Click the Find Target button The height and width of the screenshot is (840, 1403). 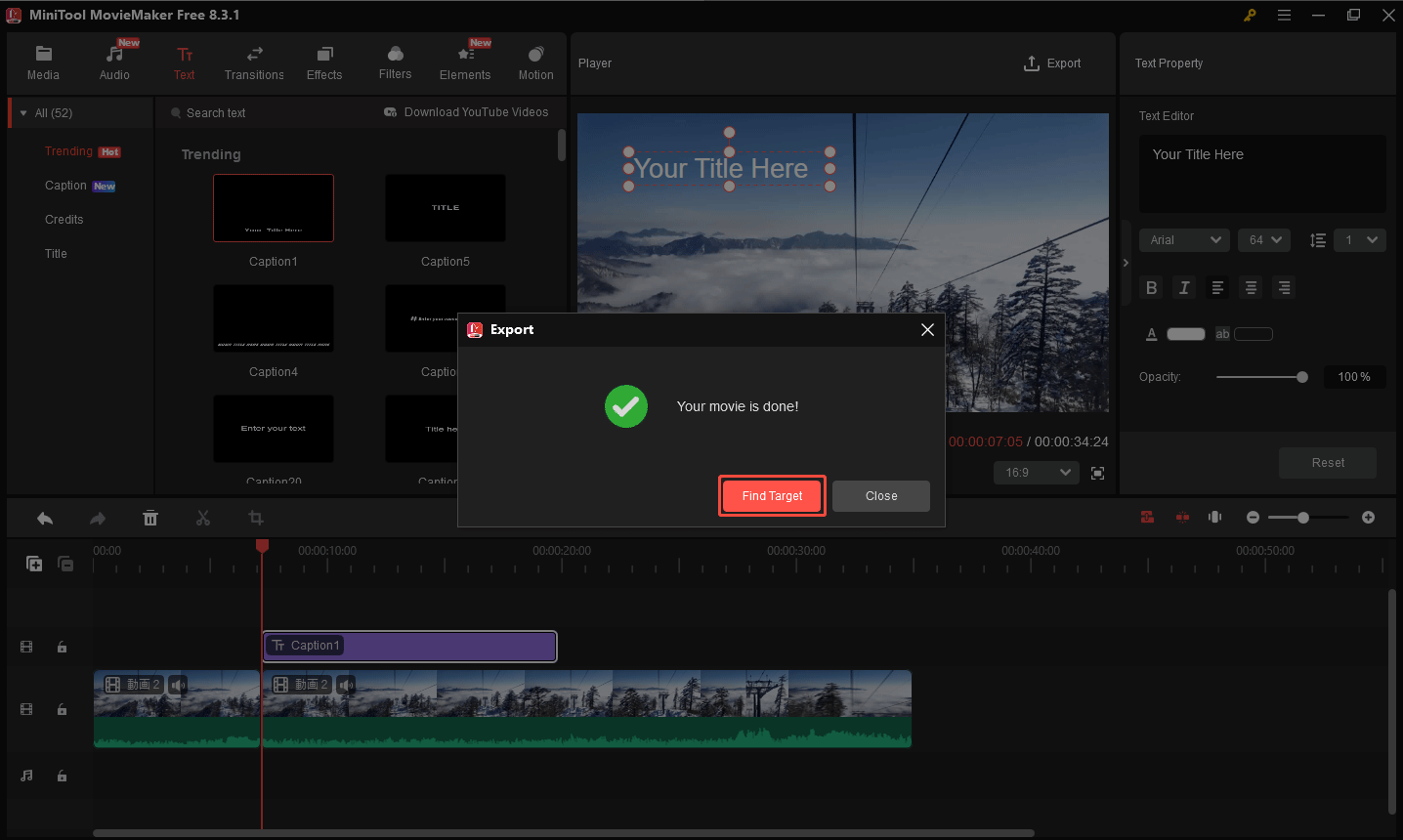pos(772,496)
